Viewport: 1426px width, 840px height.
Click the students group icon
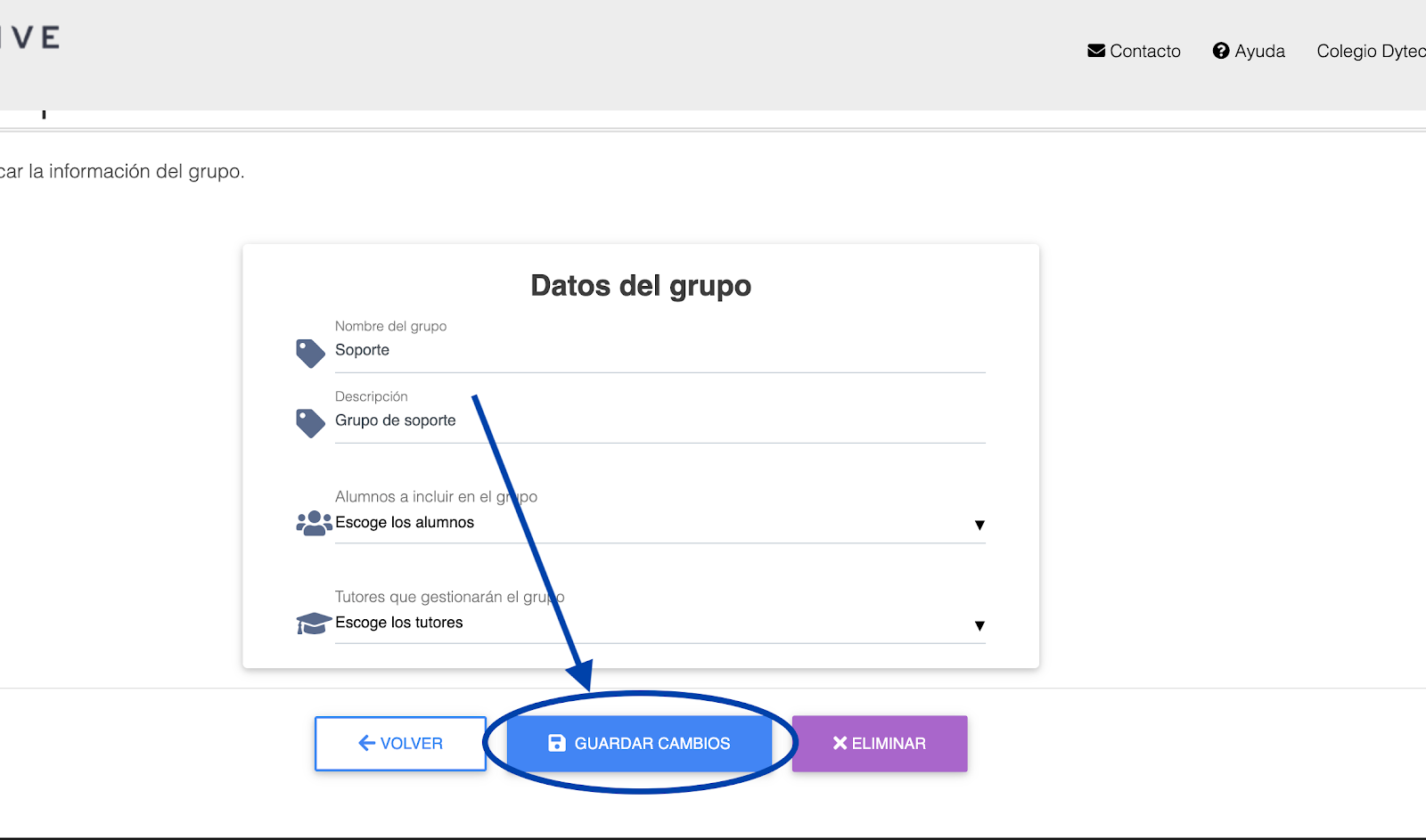click(314, 523)
